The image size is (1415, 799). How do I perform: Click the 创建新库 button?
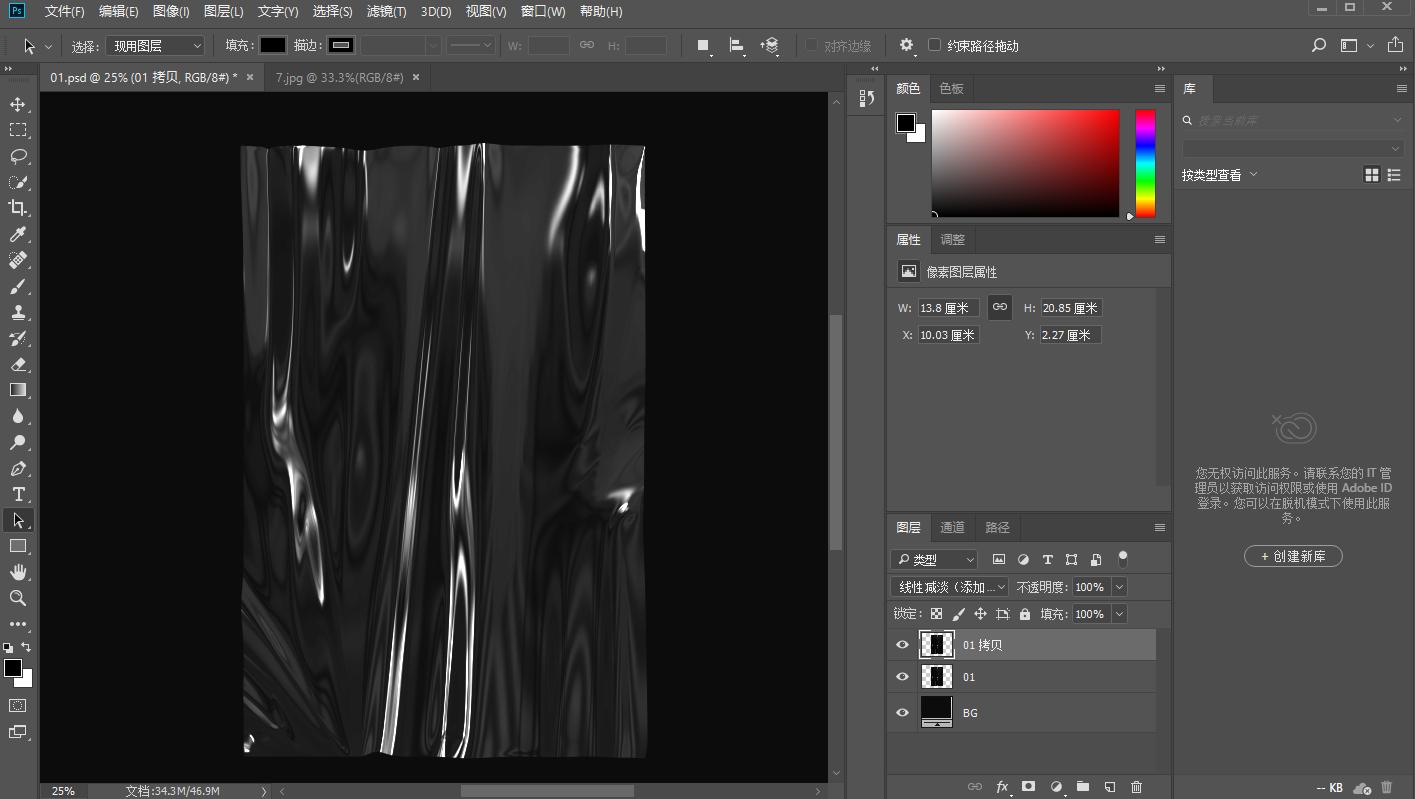[x=1293, y=556]
